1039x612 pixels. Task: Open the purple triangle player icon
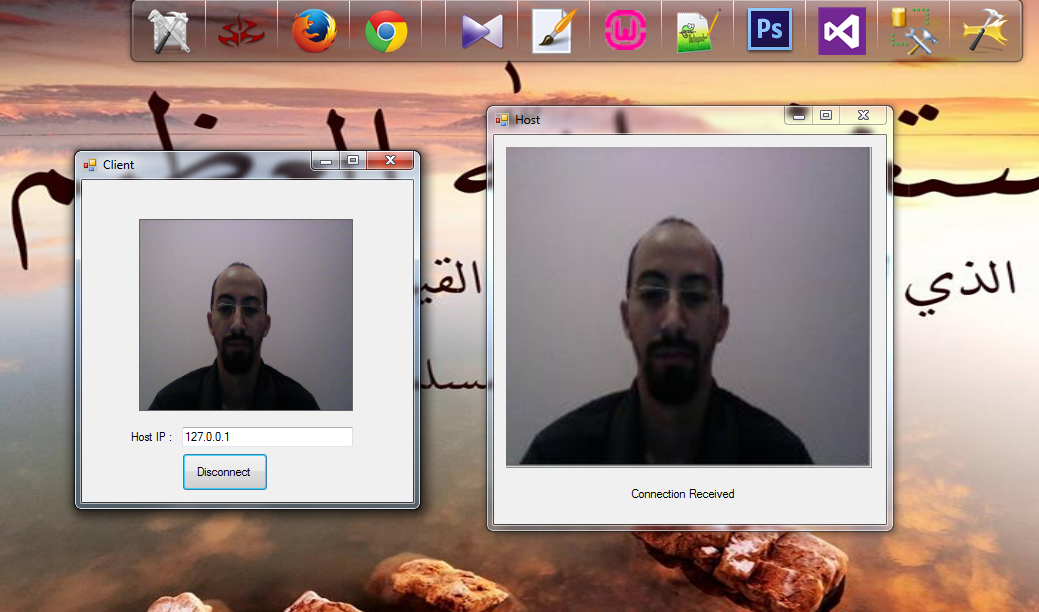click(x=481, y=31)
